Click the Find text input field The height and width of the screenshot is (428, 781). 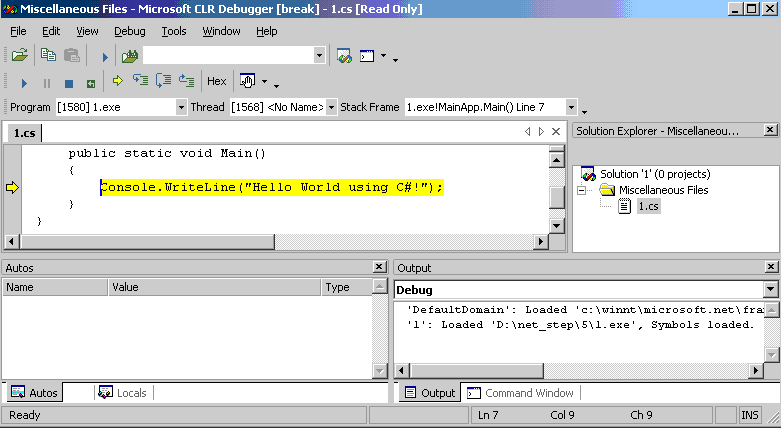tap(229, 55)
